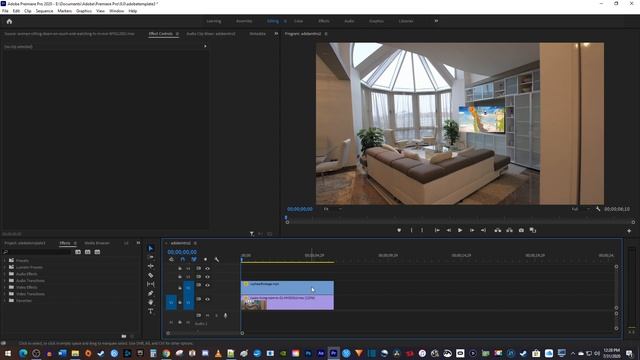Viewport: 640px width, 360px height.
Task: Switch to Graphics workspace
Action: [376, 21]
